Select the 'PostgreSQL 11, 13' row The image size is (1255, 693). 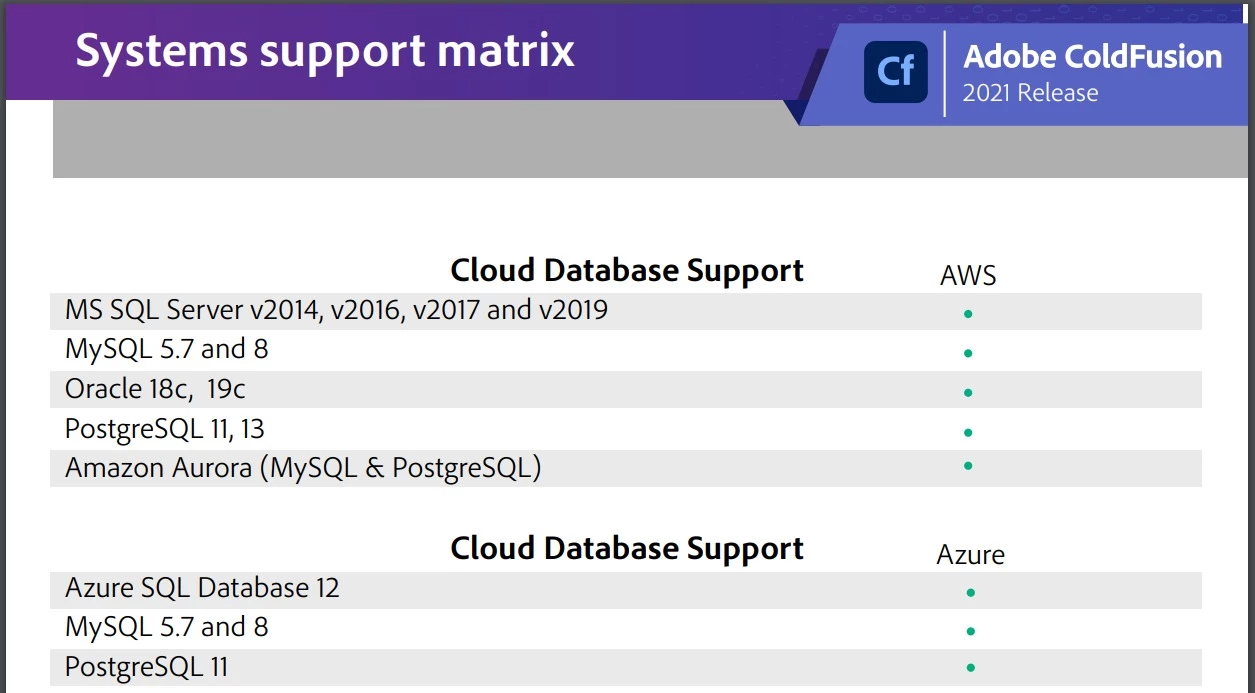pos(626,429)
